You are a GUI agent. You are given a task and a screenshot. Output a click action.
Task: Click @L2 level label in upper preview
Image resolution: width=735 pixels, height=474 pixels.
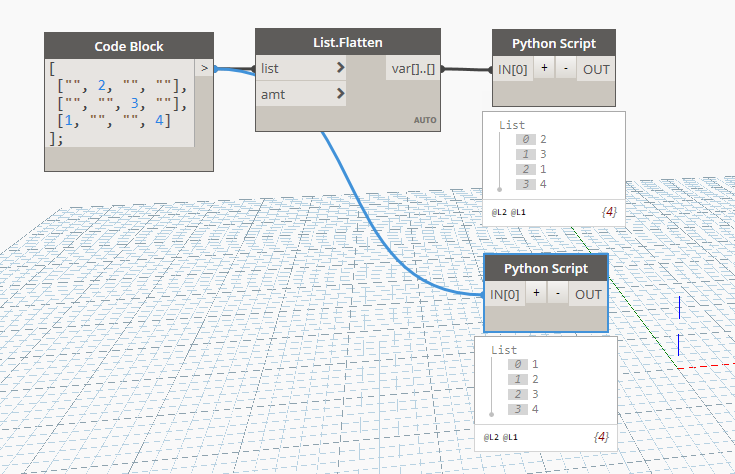click(x=499, y=212)
